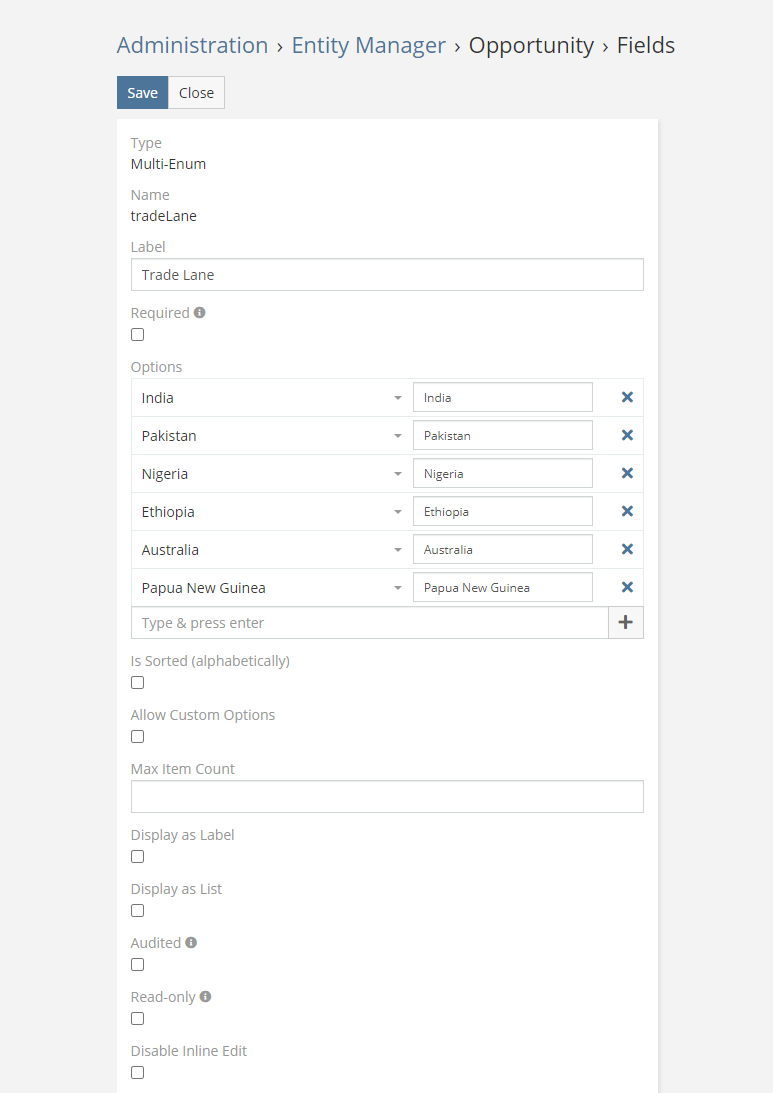Click X icon beside Ethiopia option
Viewport: 773px width, 1093px height.
(x=627, y=511)
